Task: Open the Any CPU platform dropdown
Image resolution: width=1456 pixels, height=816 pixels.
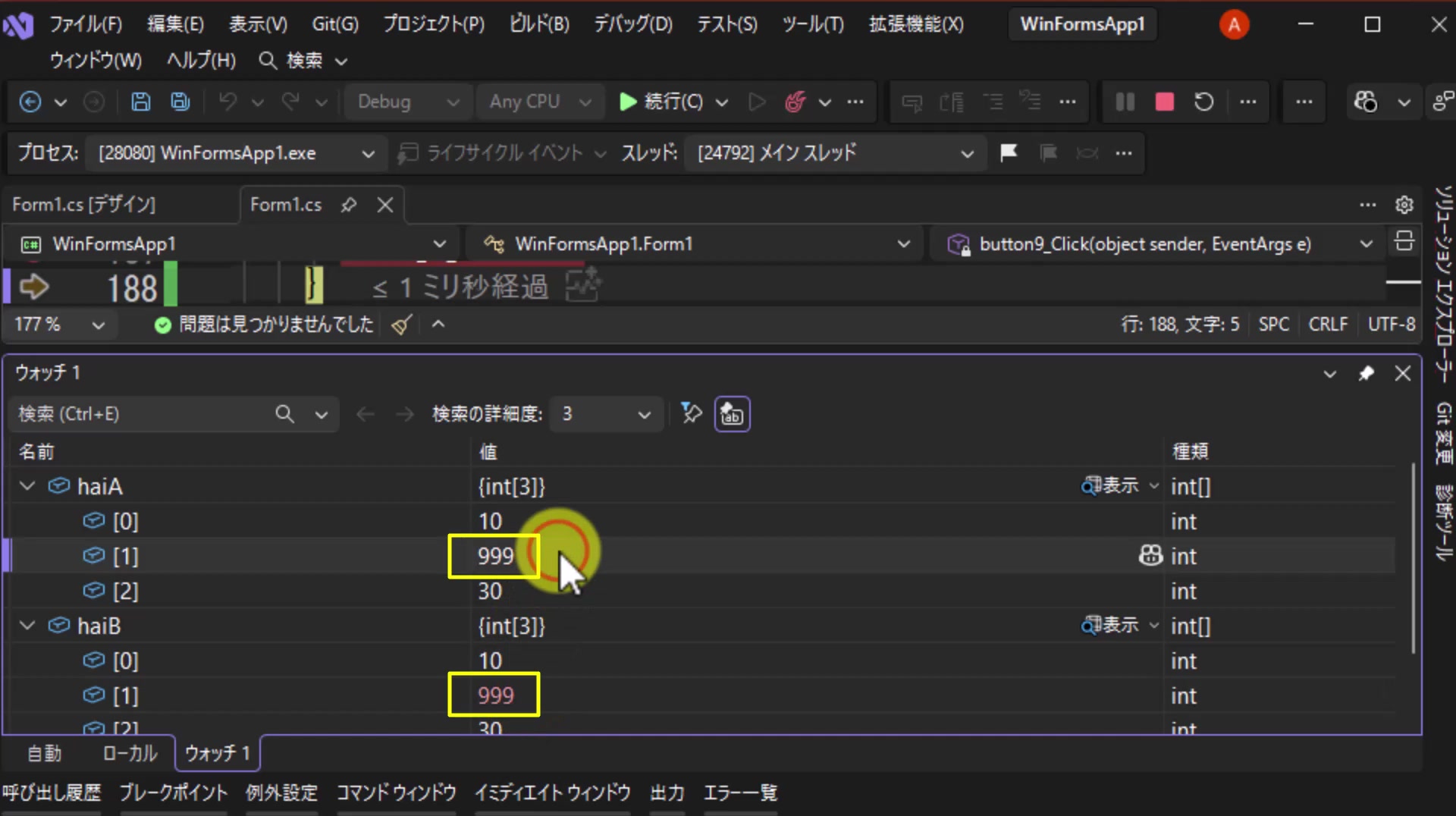Action: tap(539, 102)
